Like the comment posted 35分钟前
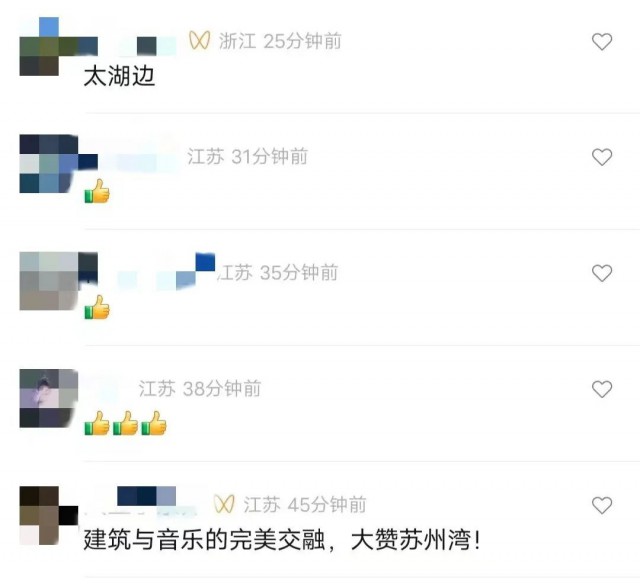The width and height of the screenshot is (640, 584). [602, 273]
